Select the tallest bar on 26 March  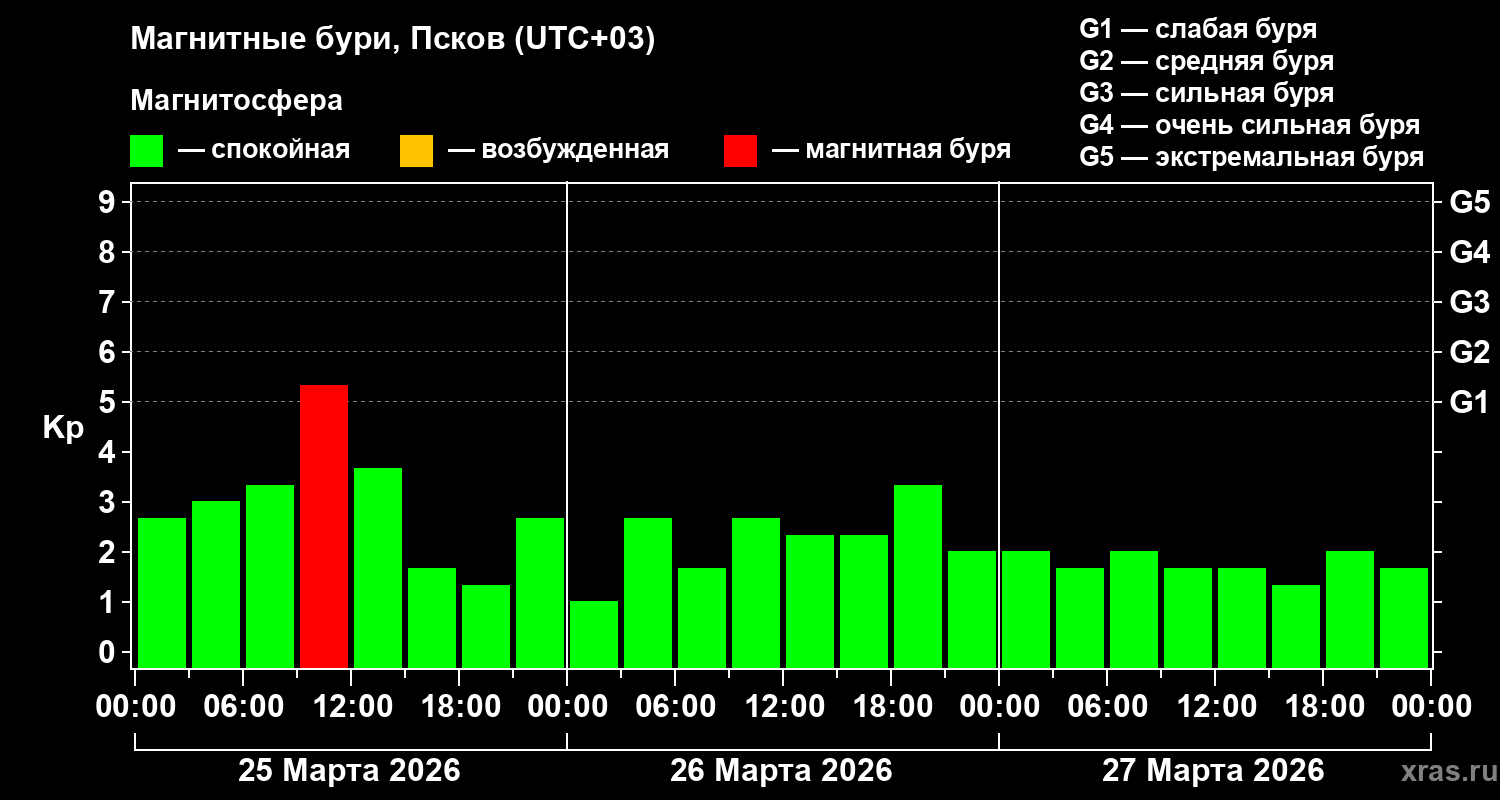pos(918,576)
